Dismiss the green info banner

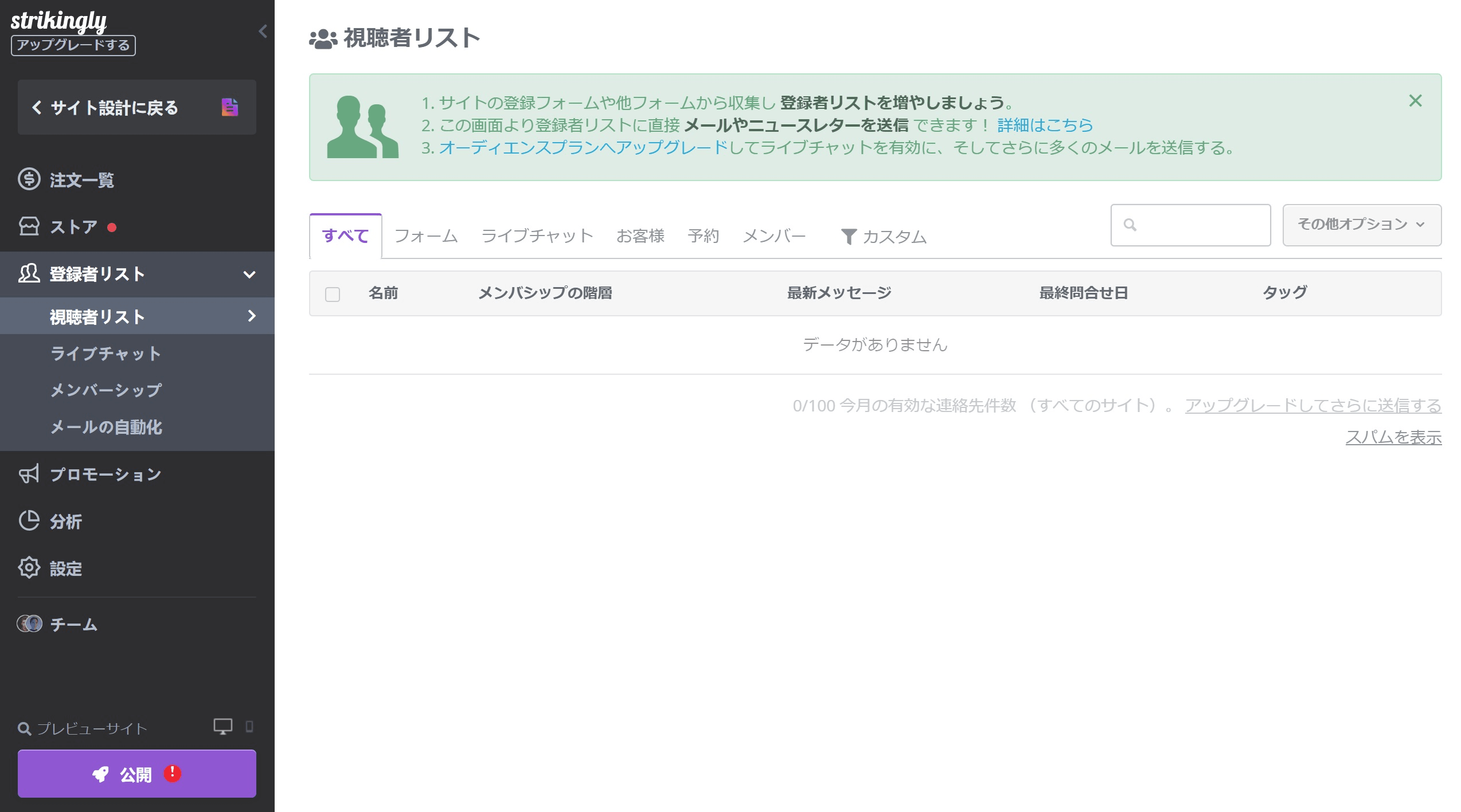(1415, 101)
